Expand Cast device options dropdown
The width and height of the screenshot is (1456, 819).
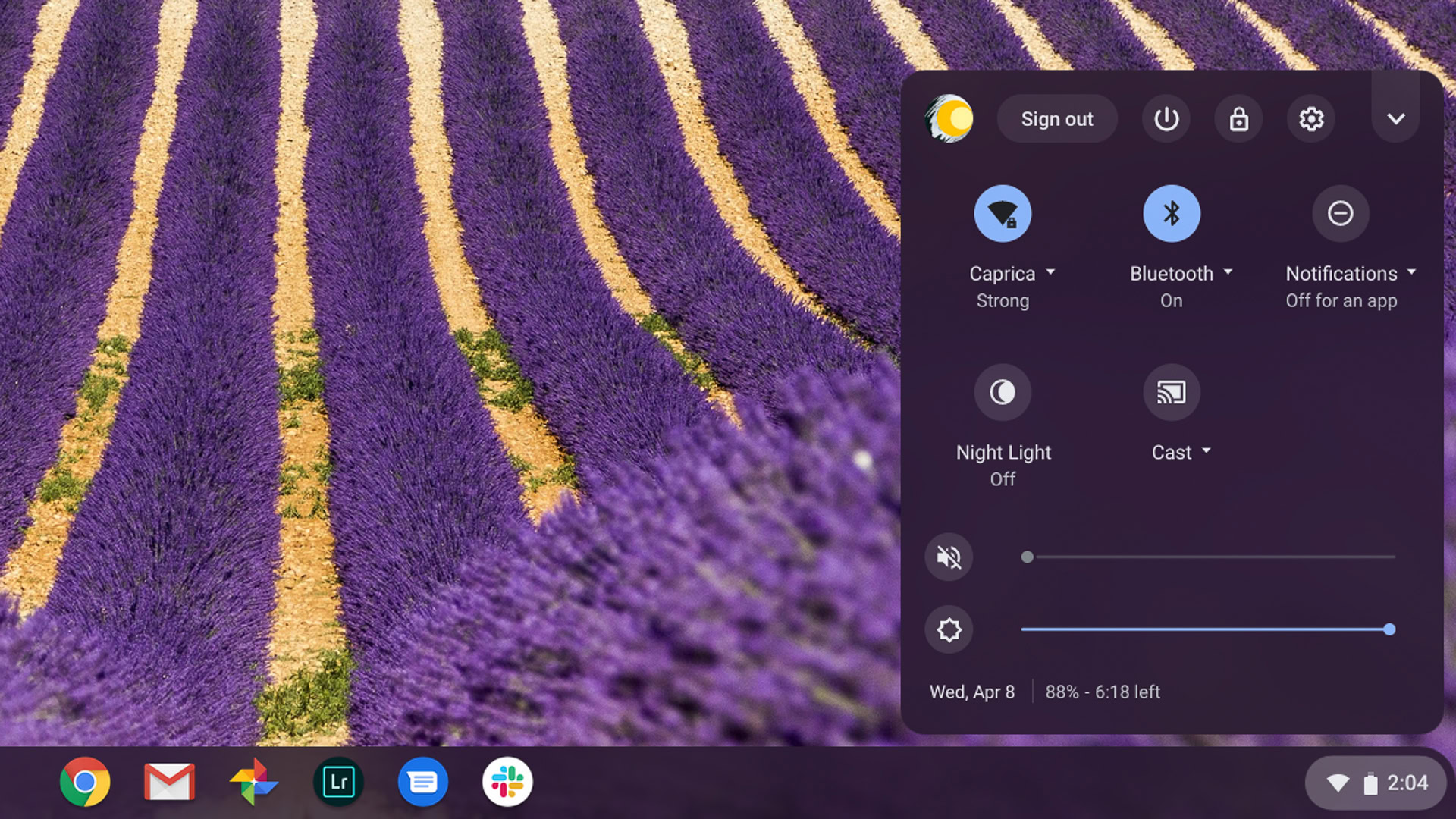(1206, 452)
